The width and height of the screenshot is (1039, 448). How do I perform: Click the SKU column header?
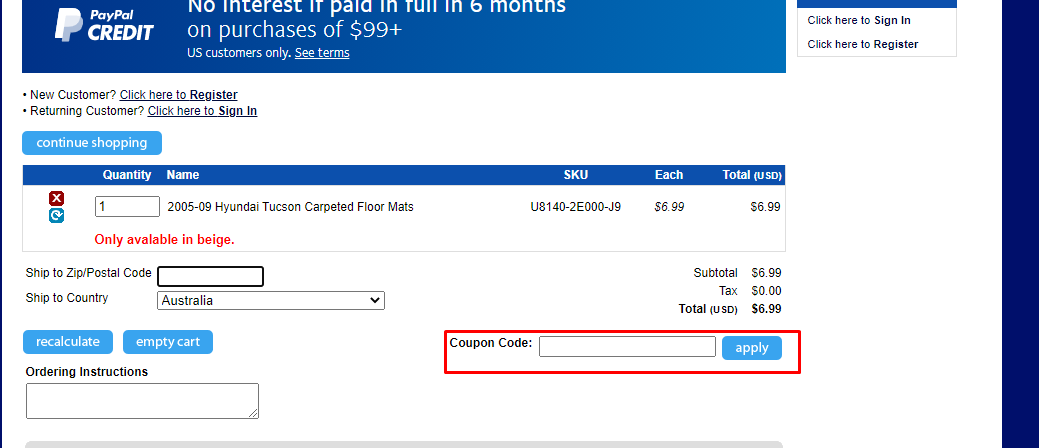point(576,175)
